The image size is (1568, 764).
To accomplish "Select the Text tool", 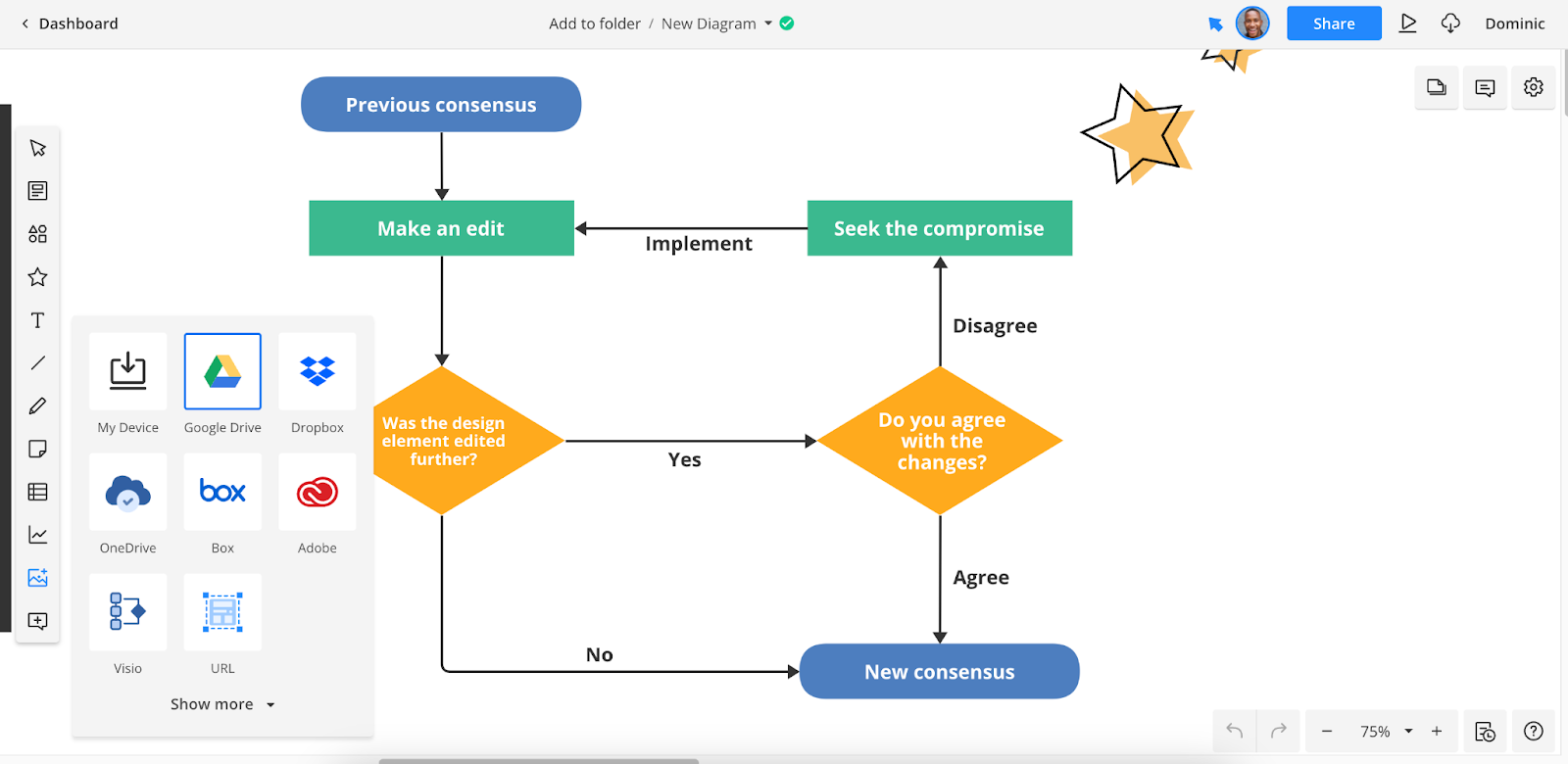I will [x=38, y=320].
